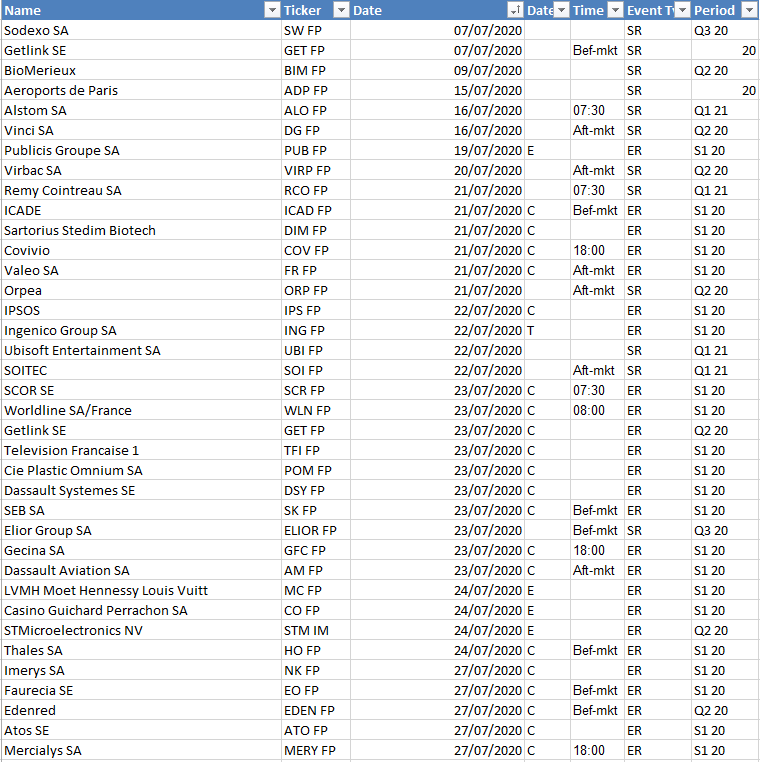Select the Aeroports de Paris cell

click(141, 90)
